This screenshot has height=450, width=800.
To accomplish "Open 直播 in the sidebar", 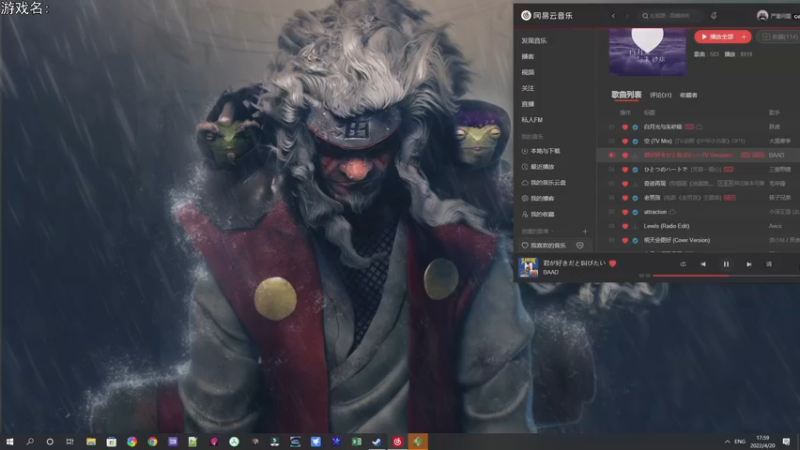I will pyautogui.click(x=528, y=104).
